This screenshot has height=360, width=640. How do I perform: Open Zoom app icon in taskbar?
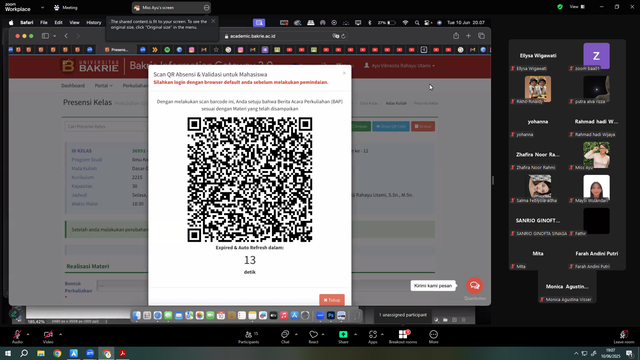[90, 353]
